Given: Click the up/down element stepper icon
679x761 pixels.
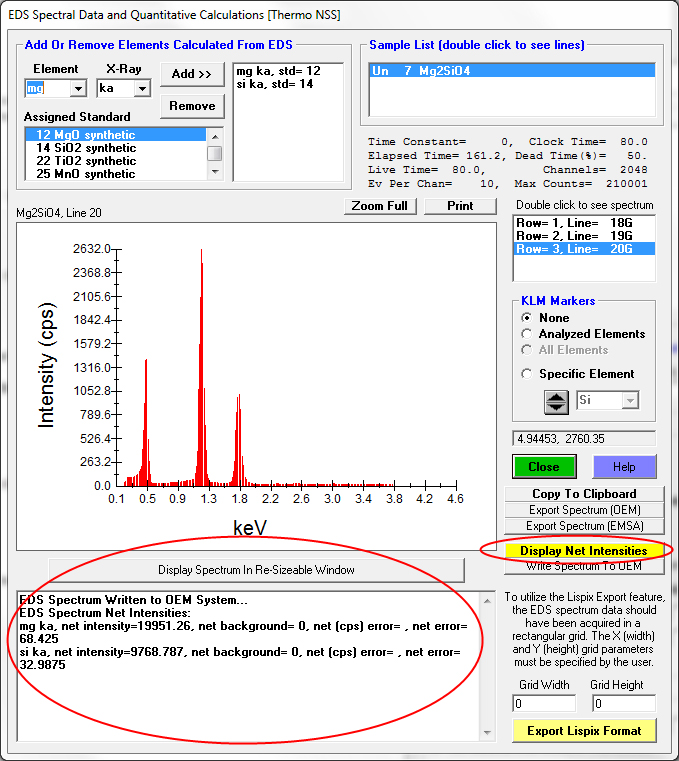Looking at the screenshot, I should pos(556,401).
